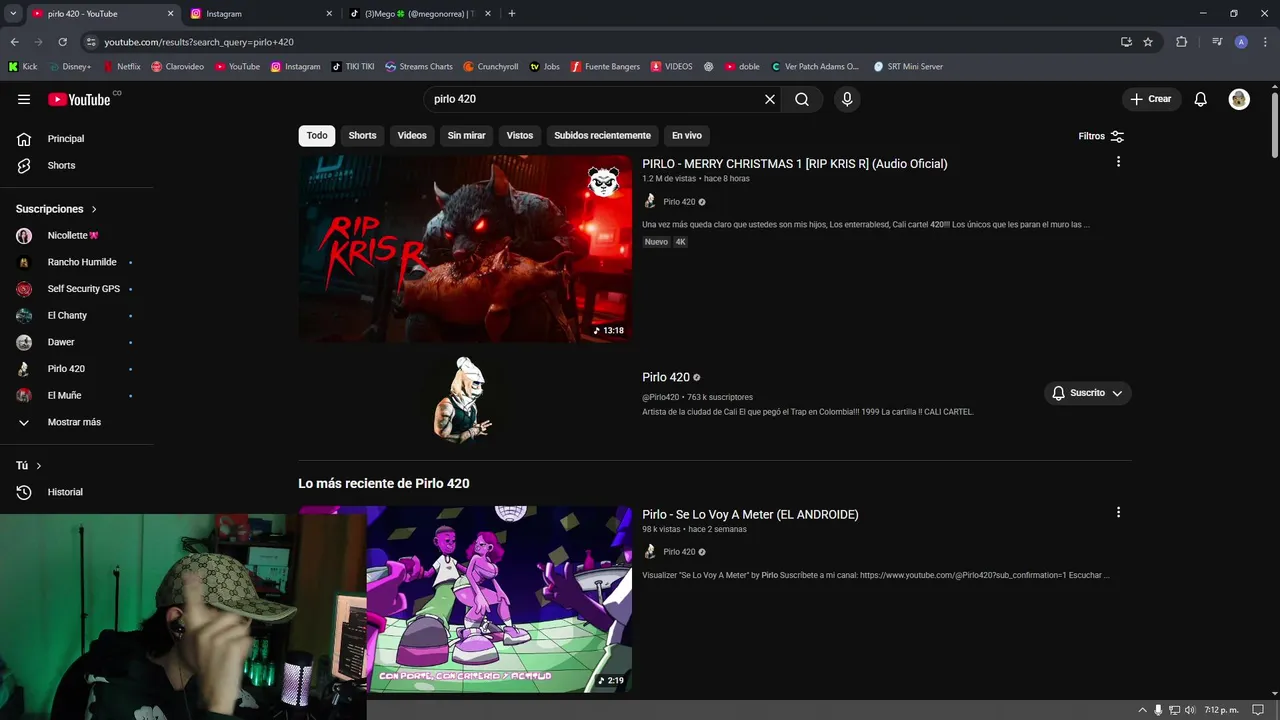Viewport: 1280px width, 720px height.
Task: Open more options for MERRY CHRISTMAS video
Action: coord(1118,162)
